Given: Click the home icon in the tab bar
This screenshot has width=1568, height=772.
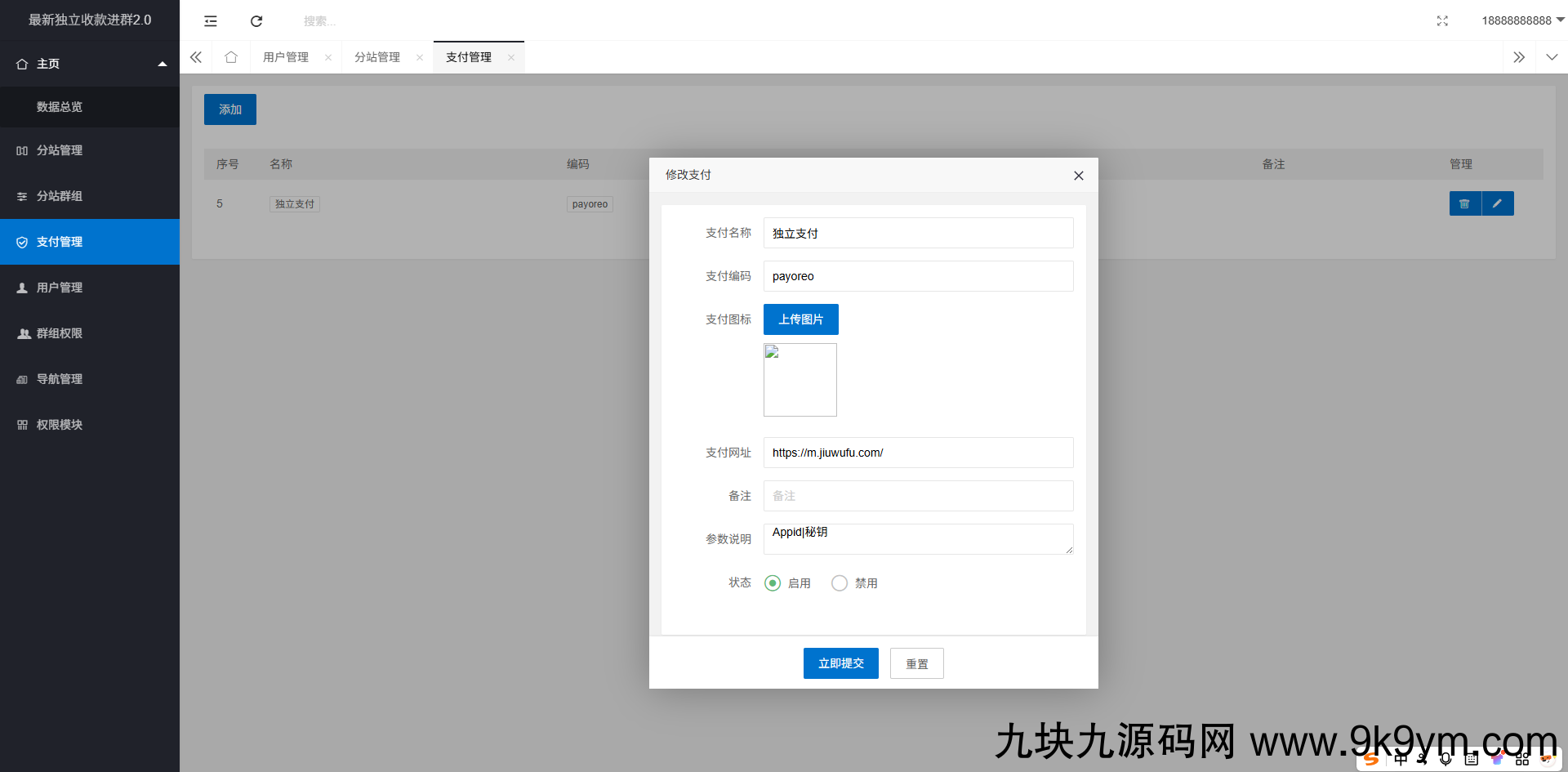Looking at the screenshot, I should click(230, 56).
